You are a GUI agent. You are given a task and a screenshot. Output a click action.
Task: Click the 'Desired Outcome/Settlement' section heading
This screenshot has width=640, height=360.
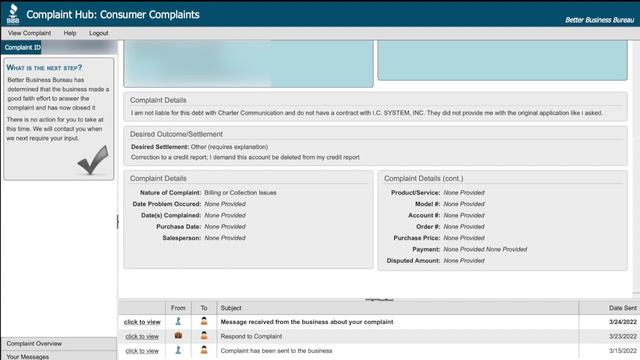176,134
